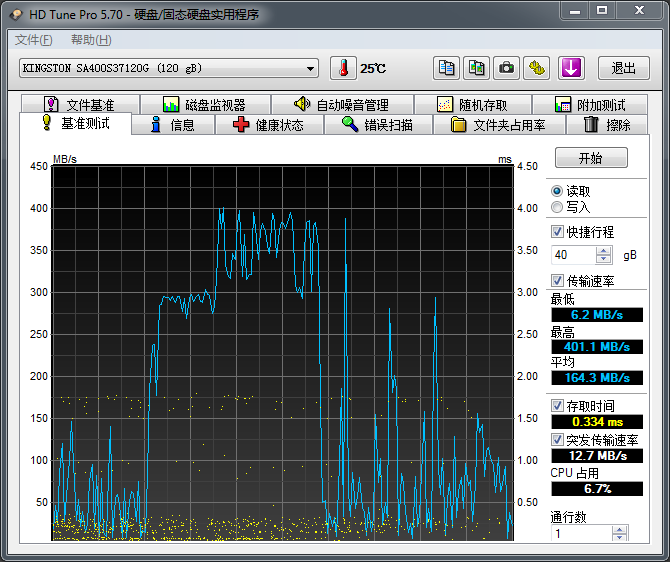Increase the short stroke gB spinner value

(603, 251)
